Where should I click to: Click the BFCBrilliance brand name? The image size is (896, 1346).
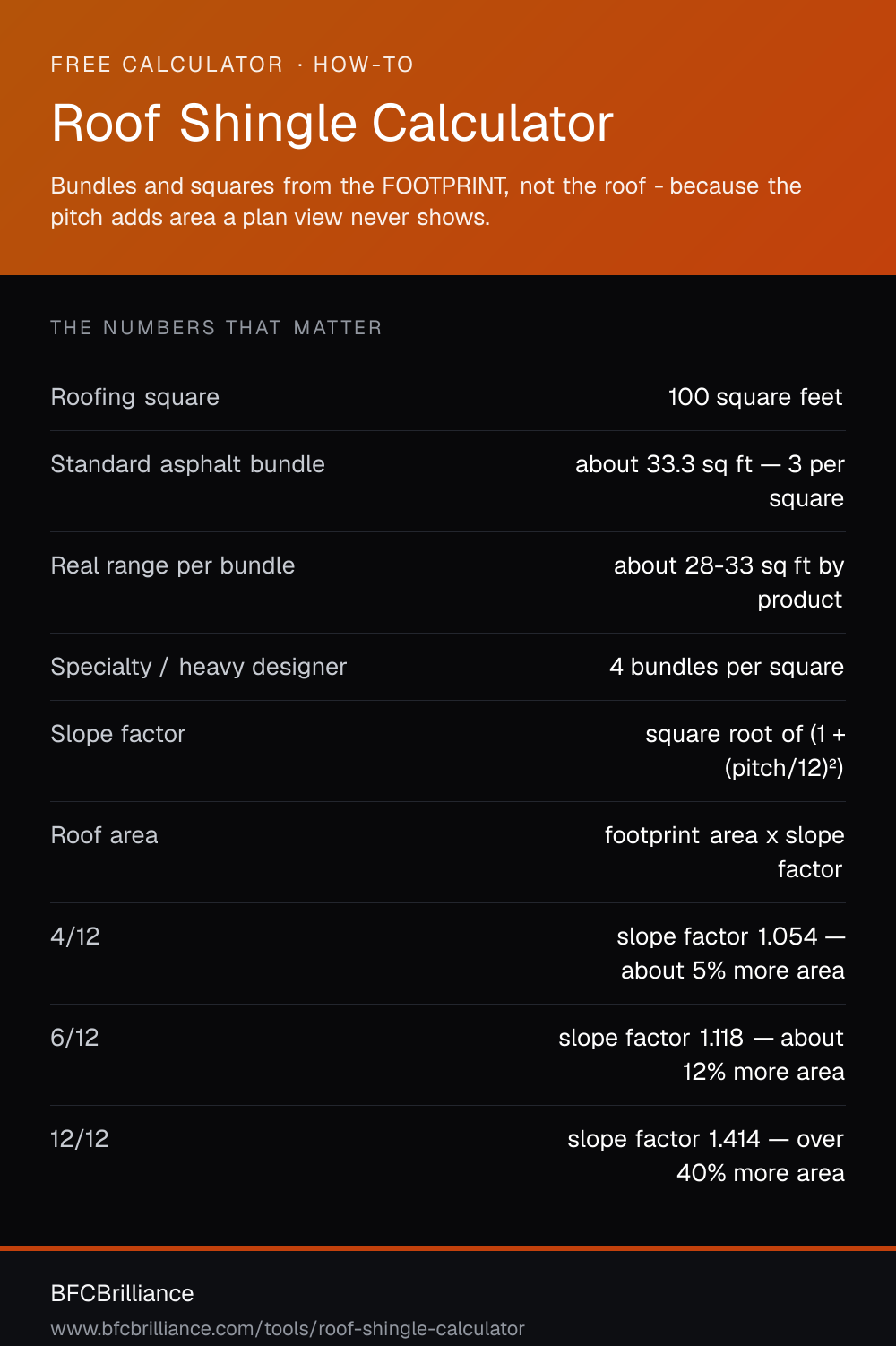[123, 1293]
